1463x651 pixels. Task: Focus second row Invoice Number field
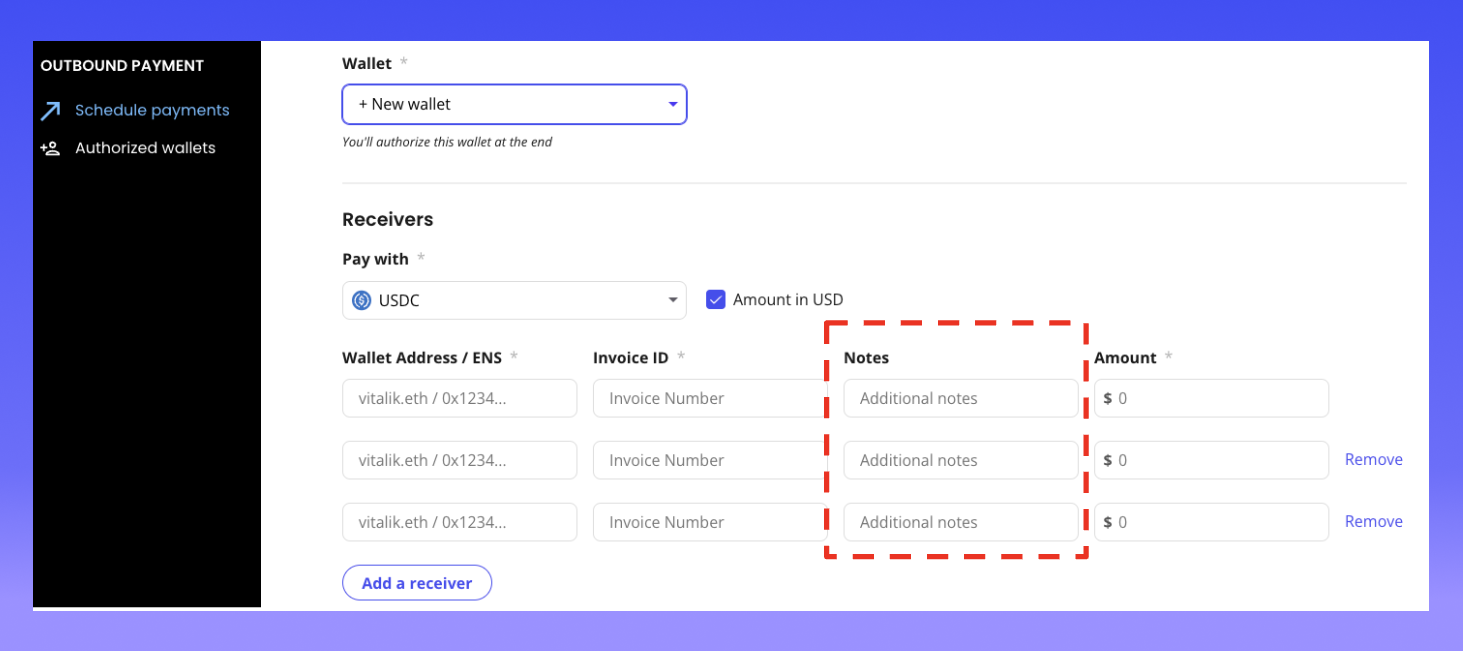click(708, 460)
